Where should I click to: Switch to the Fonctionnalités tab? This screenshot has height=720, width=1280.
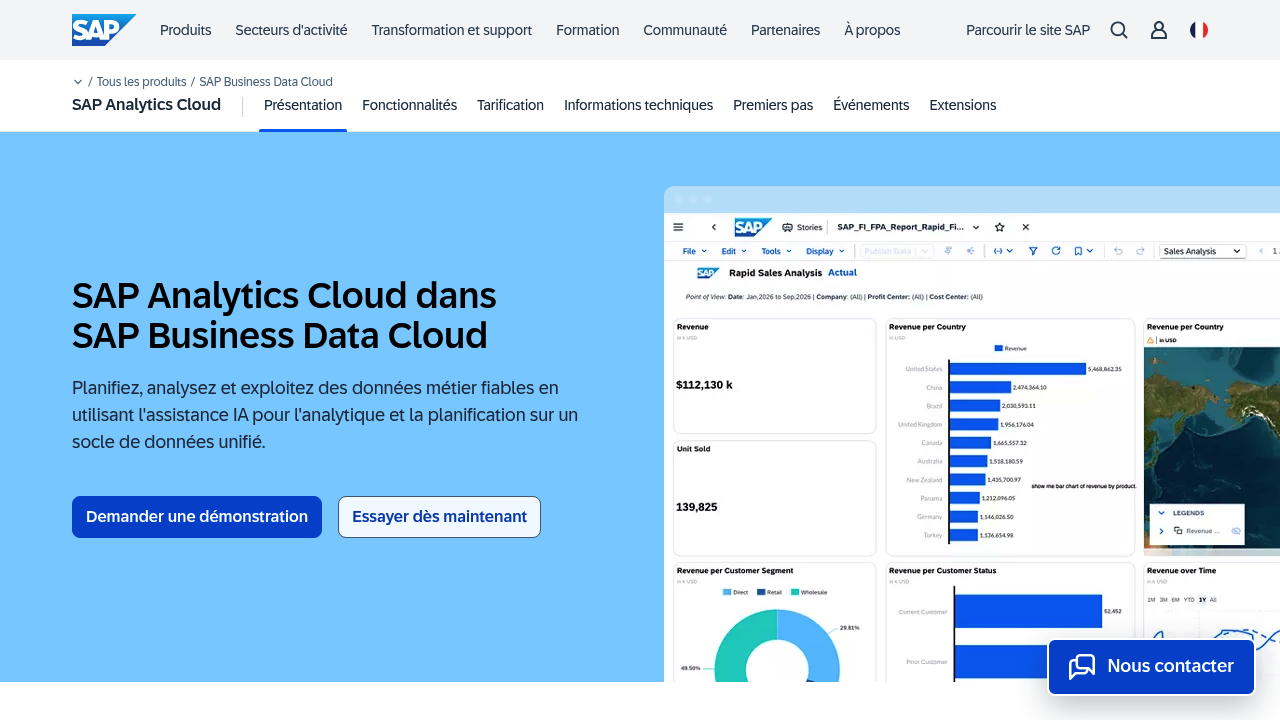409,105
